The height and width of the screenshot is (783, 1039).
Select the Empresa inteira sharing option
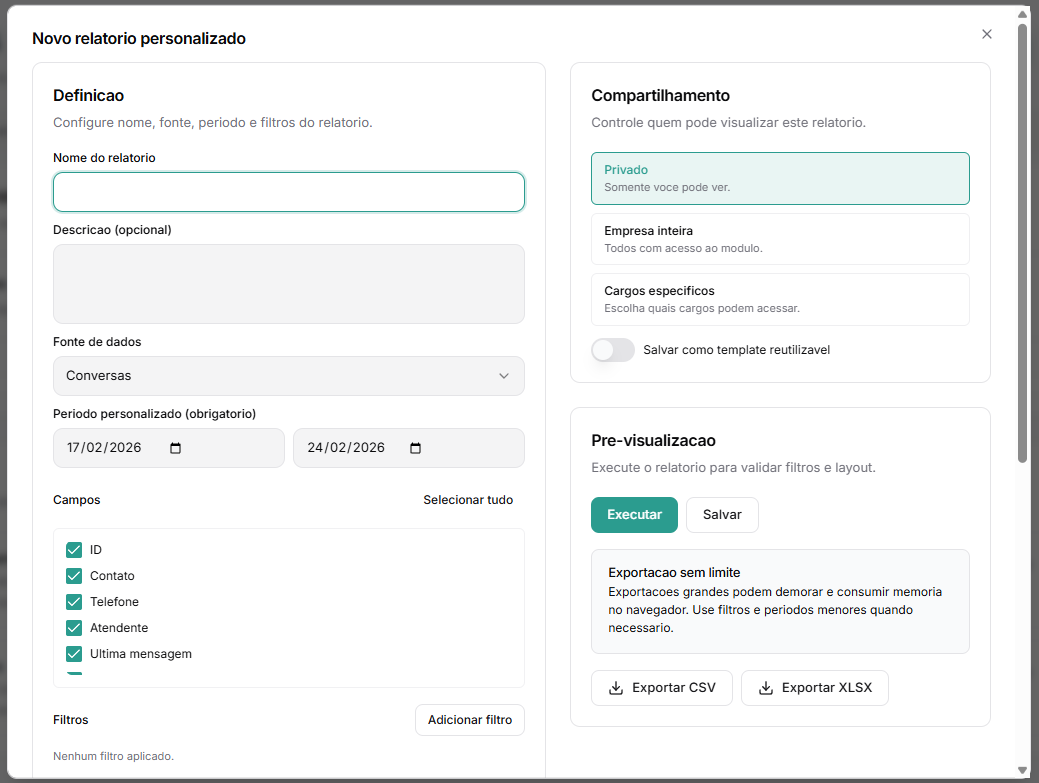[780, 239]
